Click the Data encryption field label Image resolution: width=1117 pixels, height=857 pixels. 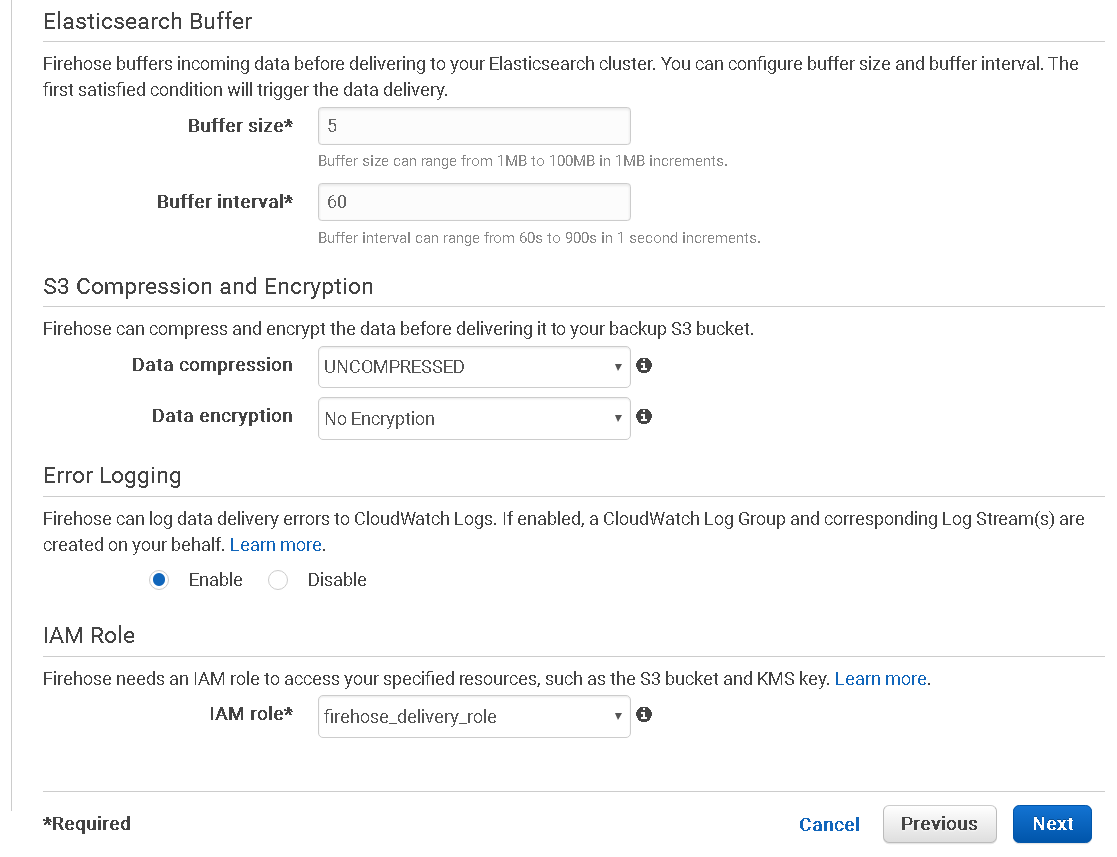222,416
